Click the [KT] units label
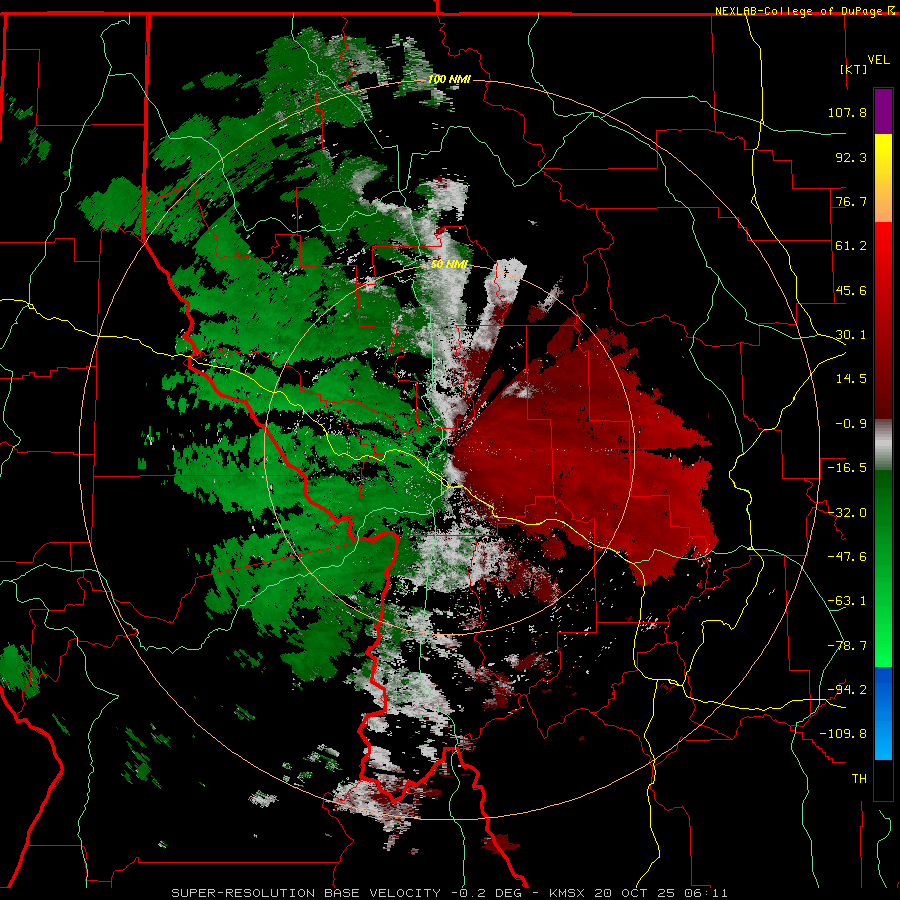 point(854,69)
